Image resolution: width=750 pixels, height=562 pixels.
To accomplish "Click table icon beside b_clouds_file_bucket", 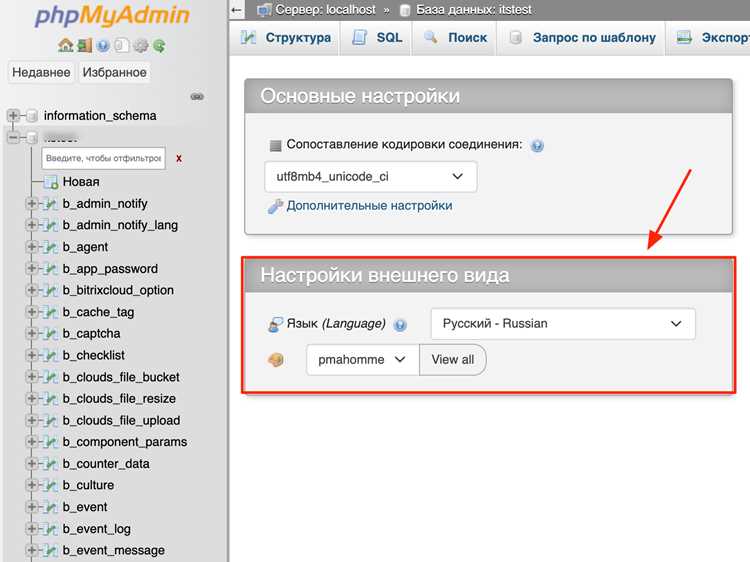I will point(50,377).
